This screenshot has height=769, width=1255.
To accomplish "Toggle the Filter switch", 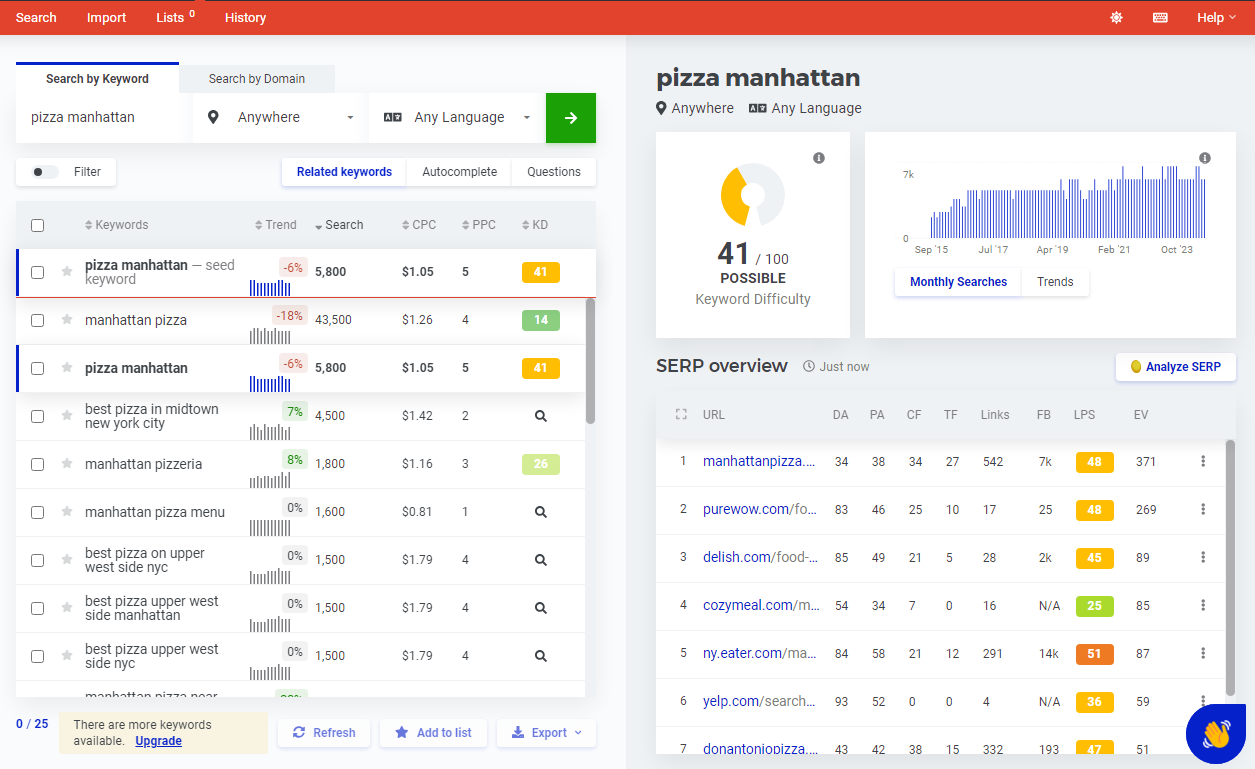I will coord(45,172).
